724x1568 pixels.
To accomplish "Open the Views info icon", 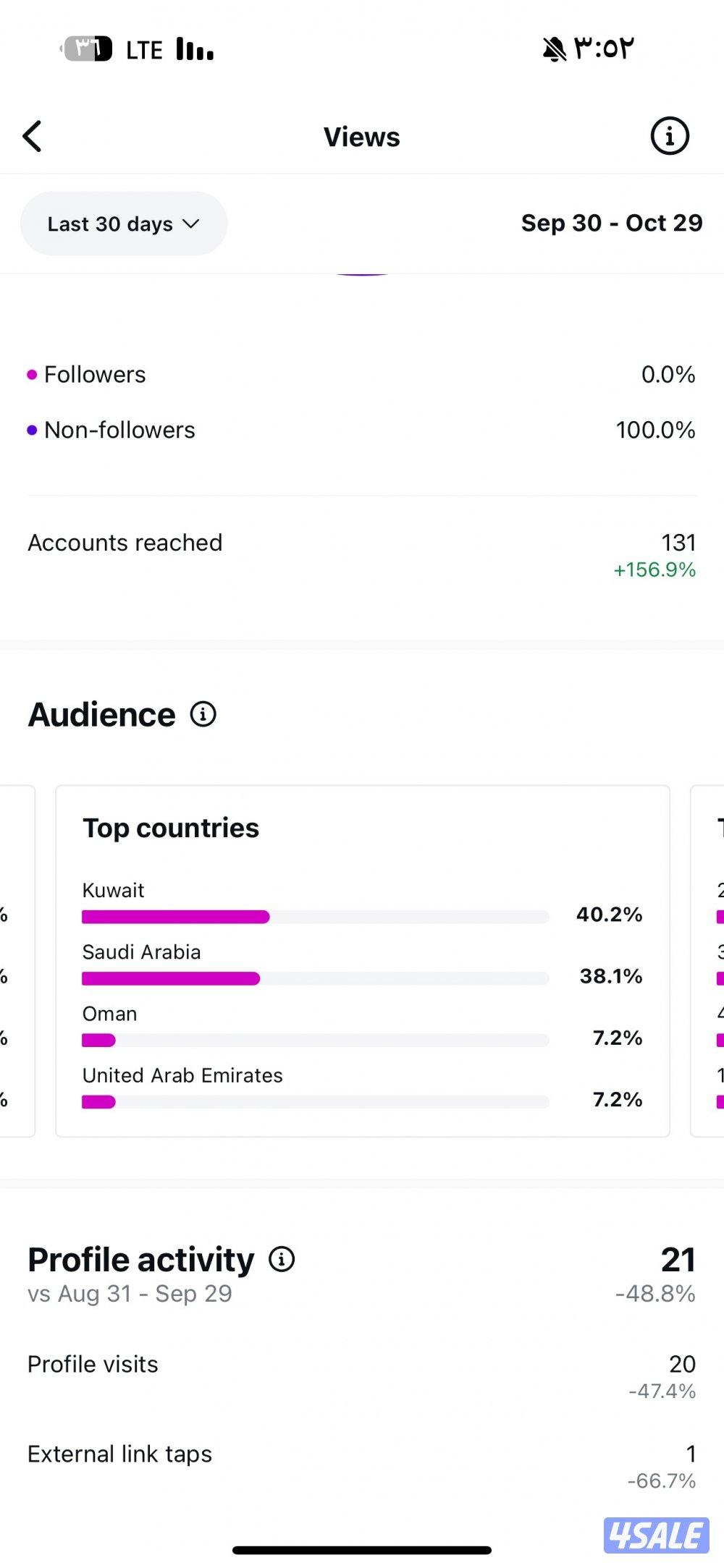I will click(x=669, y=136).
